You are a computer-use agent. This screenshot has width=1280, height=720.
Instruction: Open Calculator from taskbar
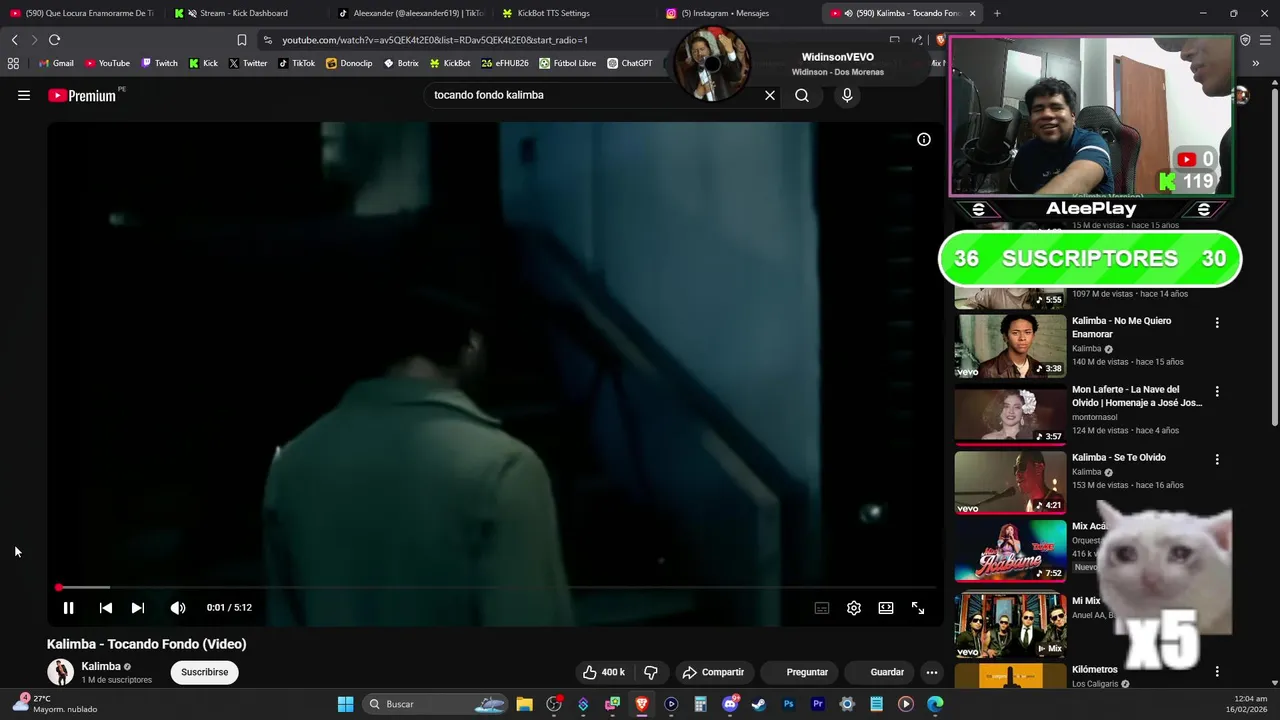(700, 704)
